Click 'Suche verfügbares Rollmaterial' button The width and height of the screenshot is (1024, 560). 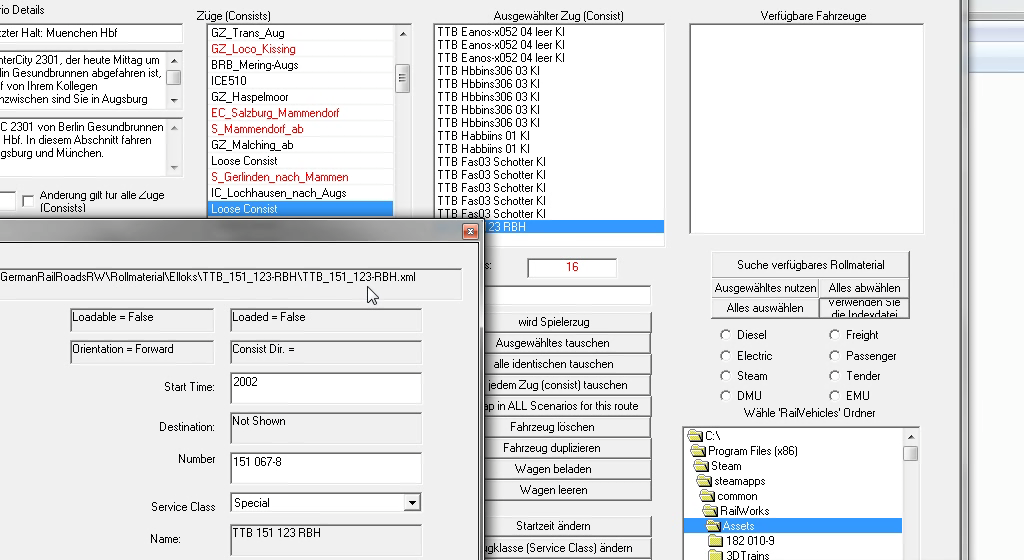[810, 265]
